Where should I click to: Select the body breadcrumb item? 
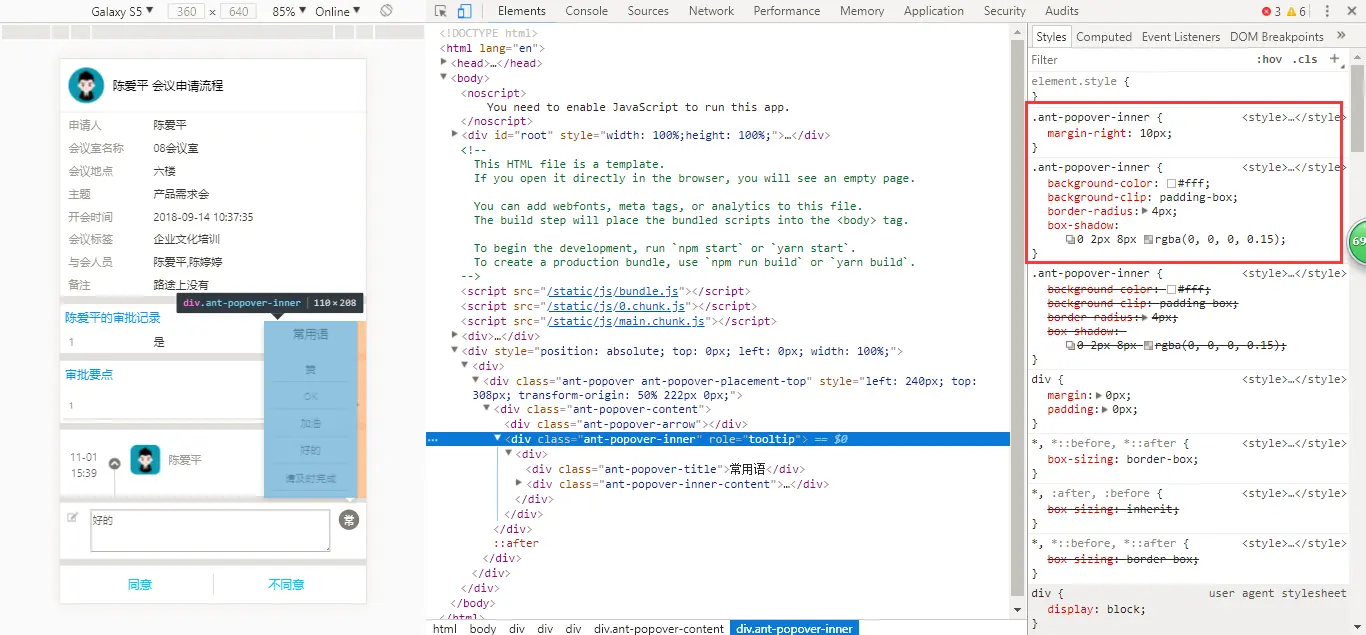click(483, 629)
